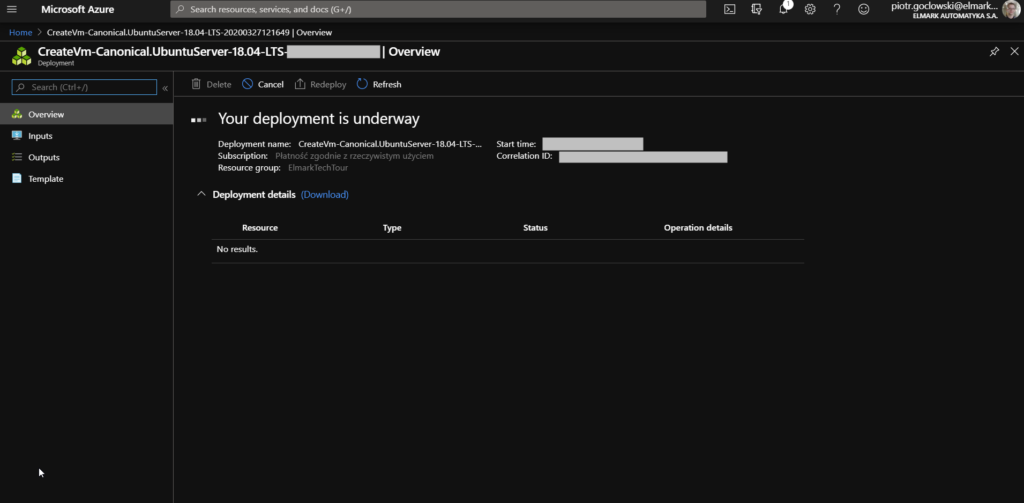Refresh the deployment status
Screen dimensions: 1024x503
pos(379,84)
